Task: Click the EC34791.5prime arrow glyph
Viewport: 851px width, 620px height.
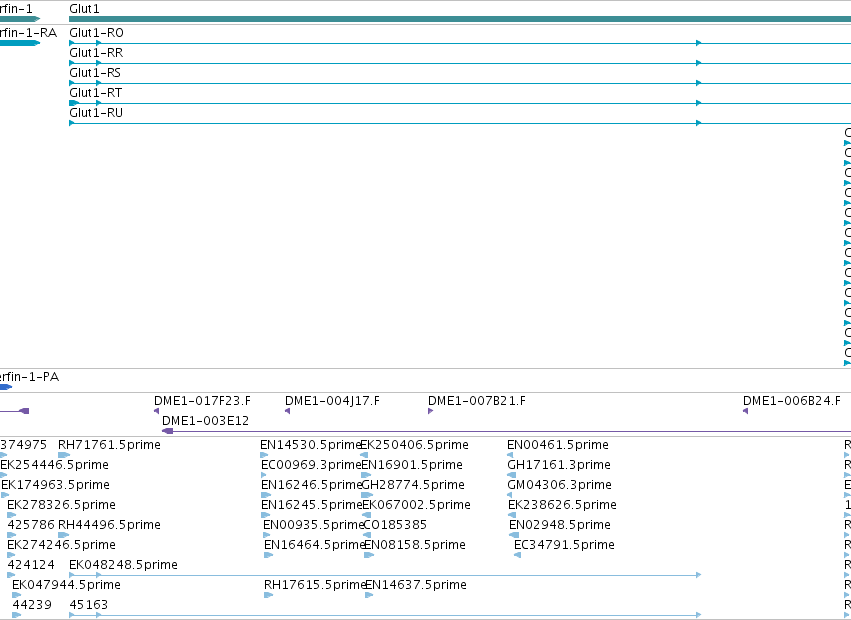Action: (517, 555)
